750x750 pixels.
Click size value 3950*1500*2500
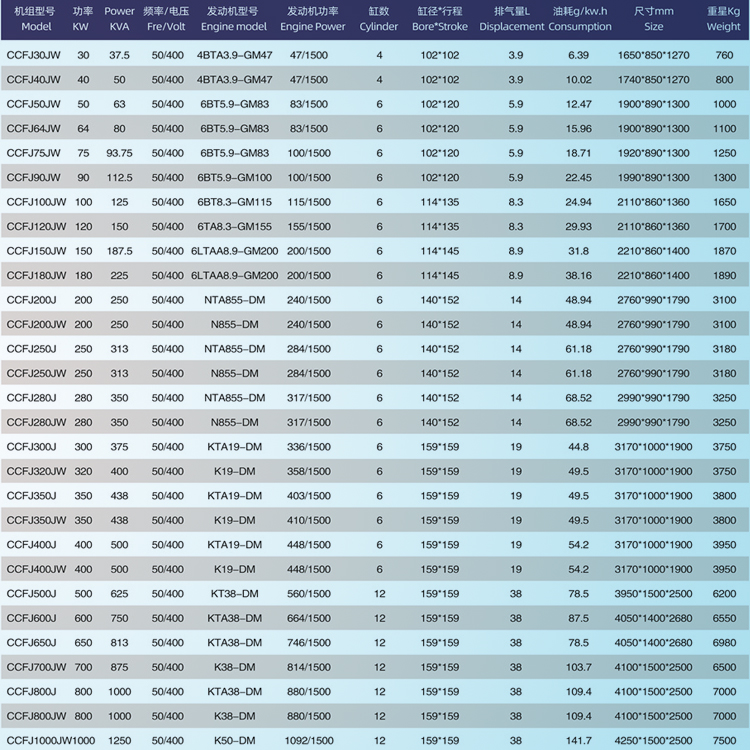click(653, 594)
